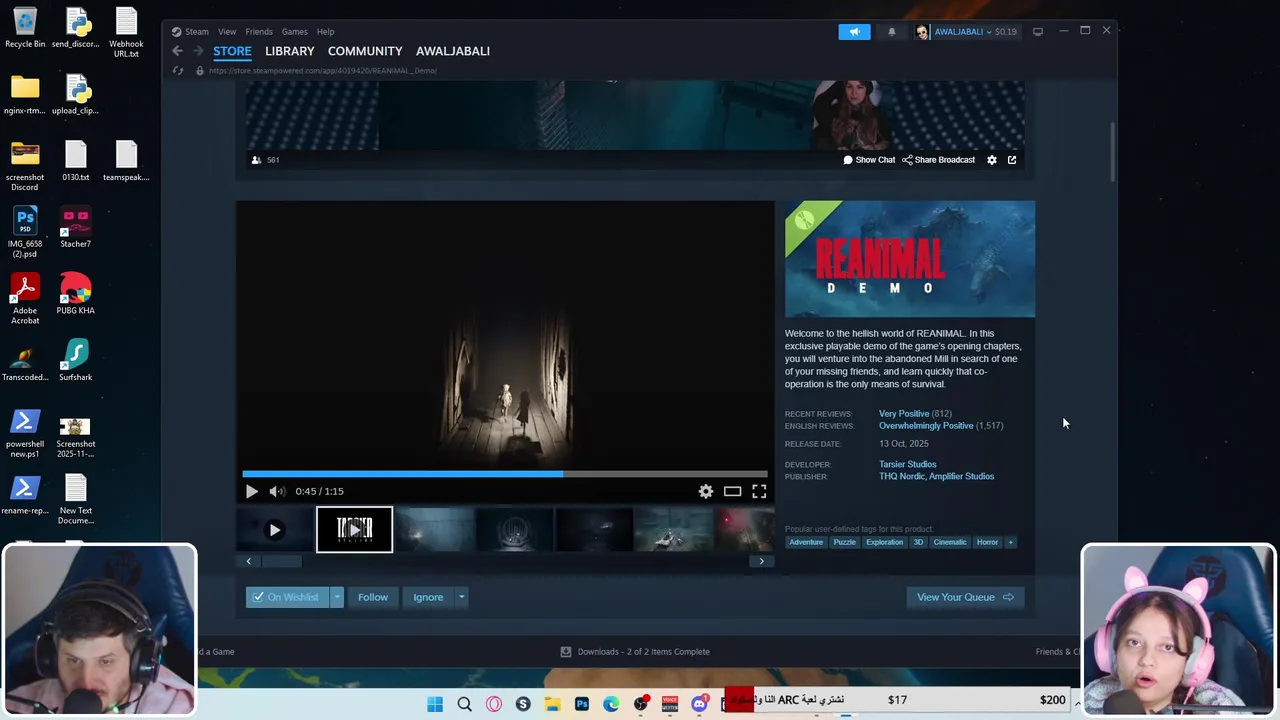View Very Positive recent reviews
This screenshot has width=1280, height=720.
tap(904, 413)
